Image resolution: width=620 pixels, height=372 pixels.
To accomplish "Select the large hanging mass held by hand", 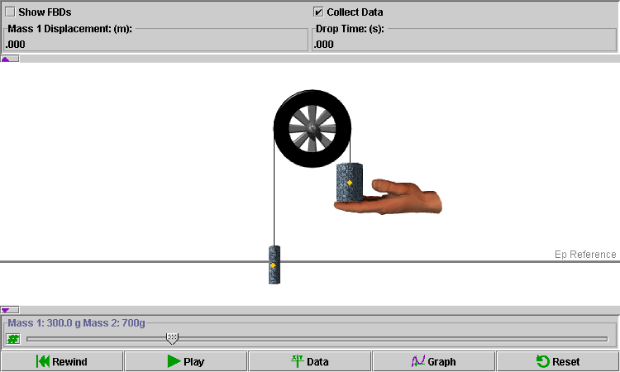I will [350, 183].
